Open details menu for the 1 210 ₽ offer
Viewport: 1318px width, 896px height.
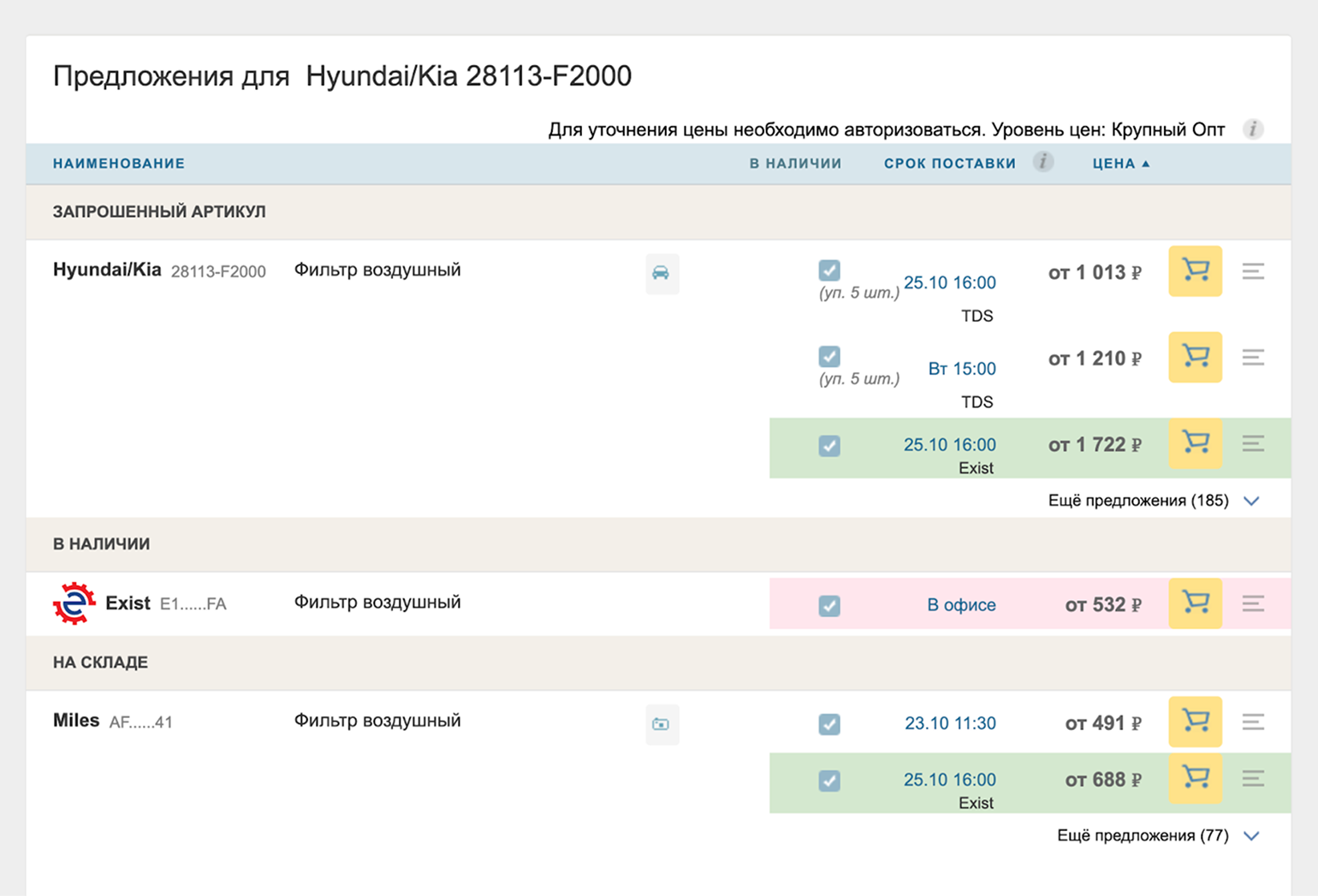1253,357
